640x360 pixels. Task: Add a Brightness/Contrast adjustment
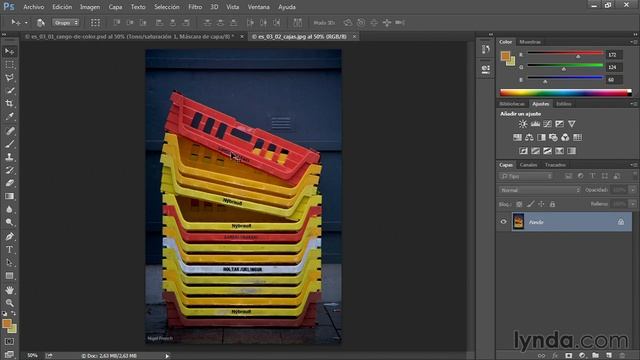click(x=523, y=124)
